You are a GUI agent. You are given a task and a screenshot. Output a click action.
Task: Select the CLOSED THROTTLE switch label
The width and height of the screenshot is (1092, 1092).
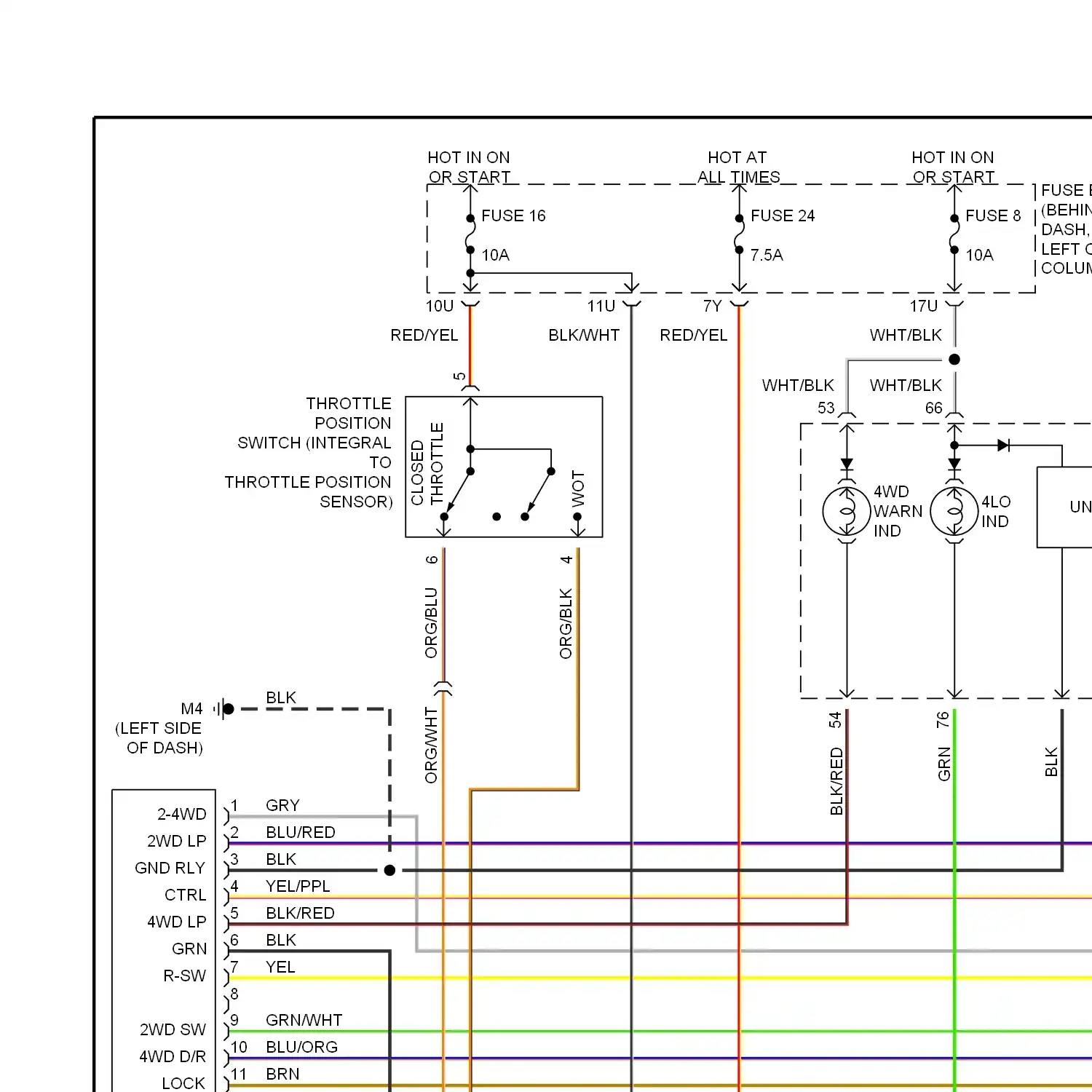[427, 464]
